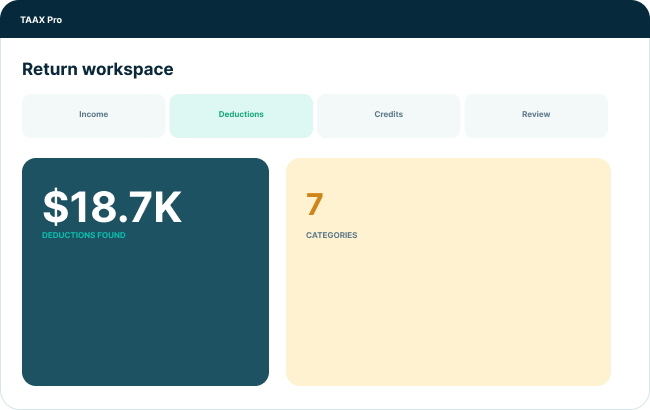This screenshot has width=650, height=410.
Task: Click the TAAX Pro app title
Action: click(x=41, y=20)
